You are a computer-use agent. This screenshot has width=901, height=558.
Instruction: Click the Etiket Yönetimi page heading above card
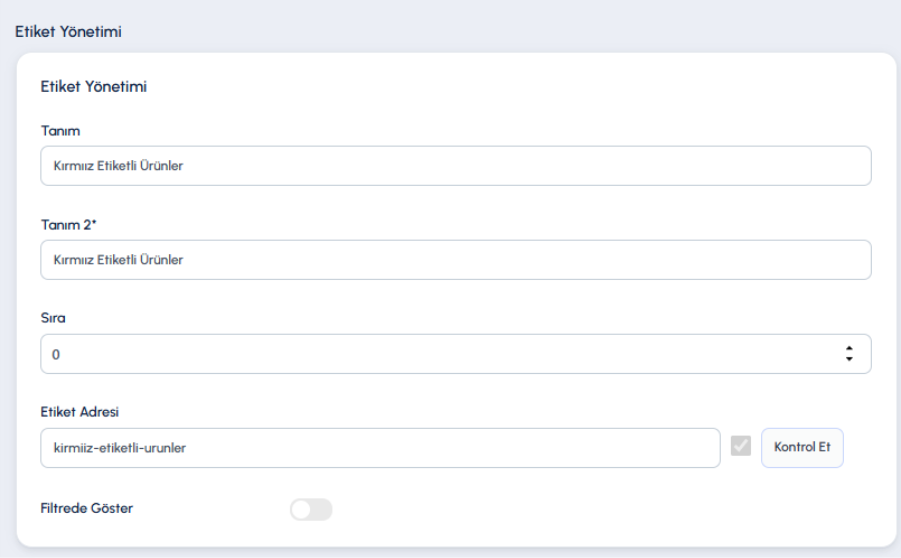coord(68,32)
